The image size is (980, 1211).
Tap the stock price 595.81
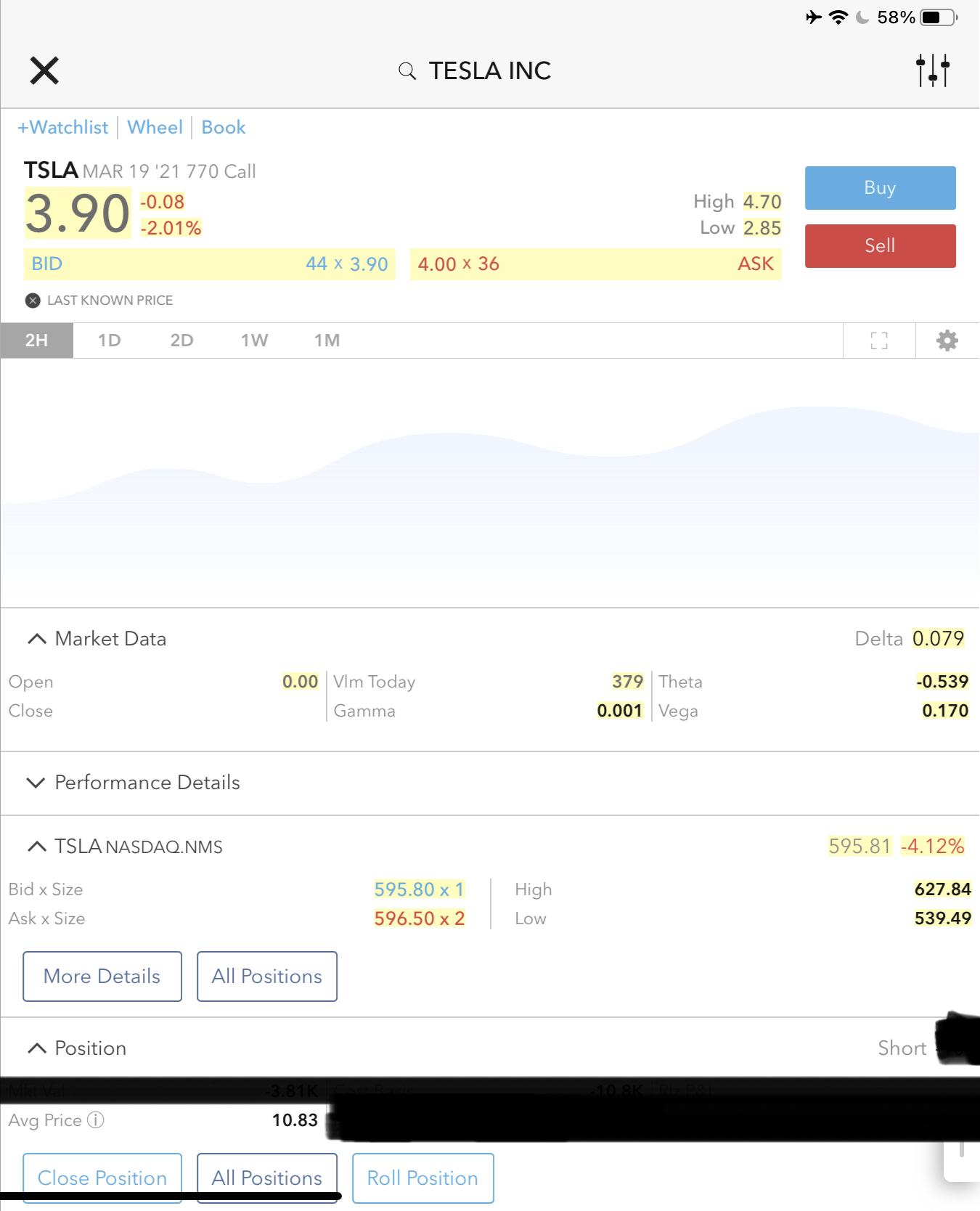coord(859,847)
